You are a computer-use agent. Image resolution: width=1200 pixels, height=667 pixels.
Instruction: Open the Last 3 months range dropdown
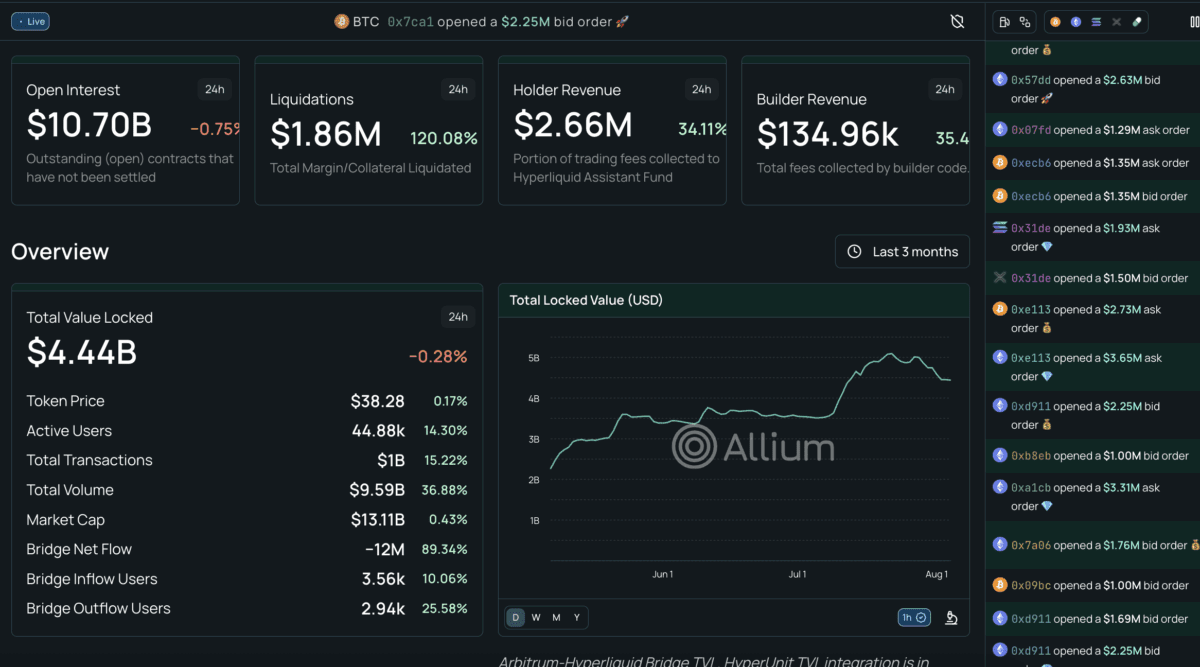pos(903,252)
